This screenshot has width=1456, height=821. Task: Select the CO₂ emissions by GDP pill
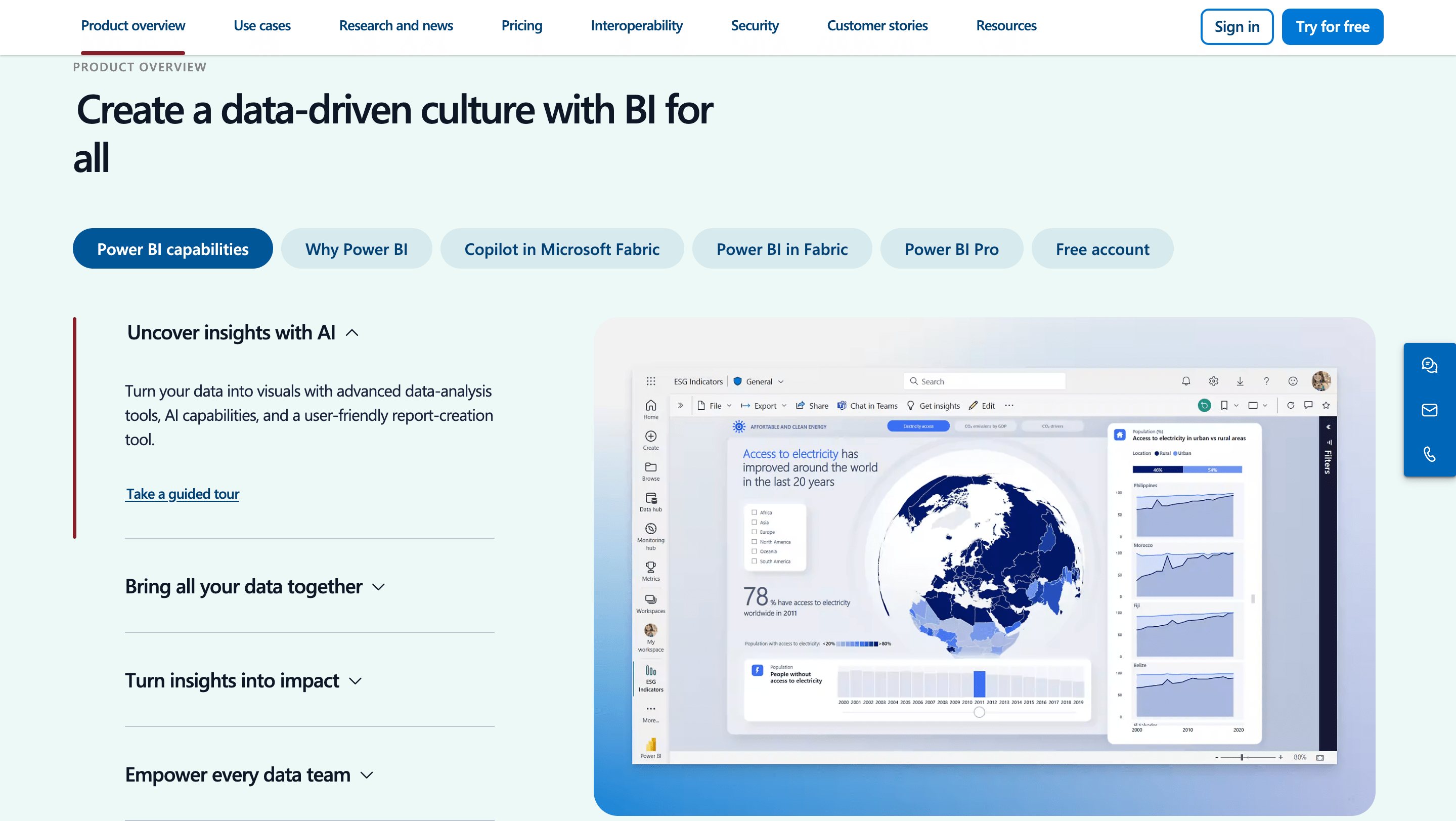coord(985,426)
